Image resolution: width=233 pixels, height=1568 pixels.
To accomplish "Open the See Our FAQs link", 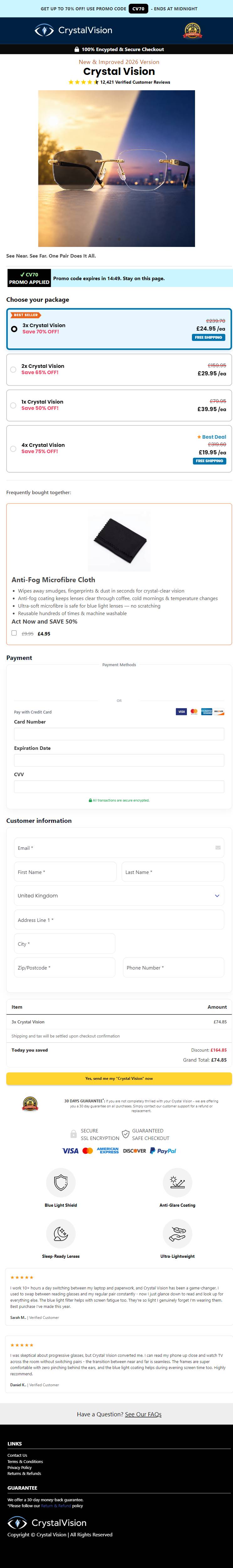I will (x=143, y=1414).
